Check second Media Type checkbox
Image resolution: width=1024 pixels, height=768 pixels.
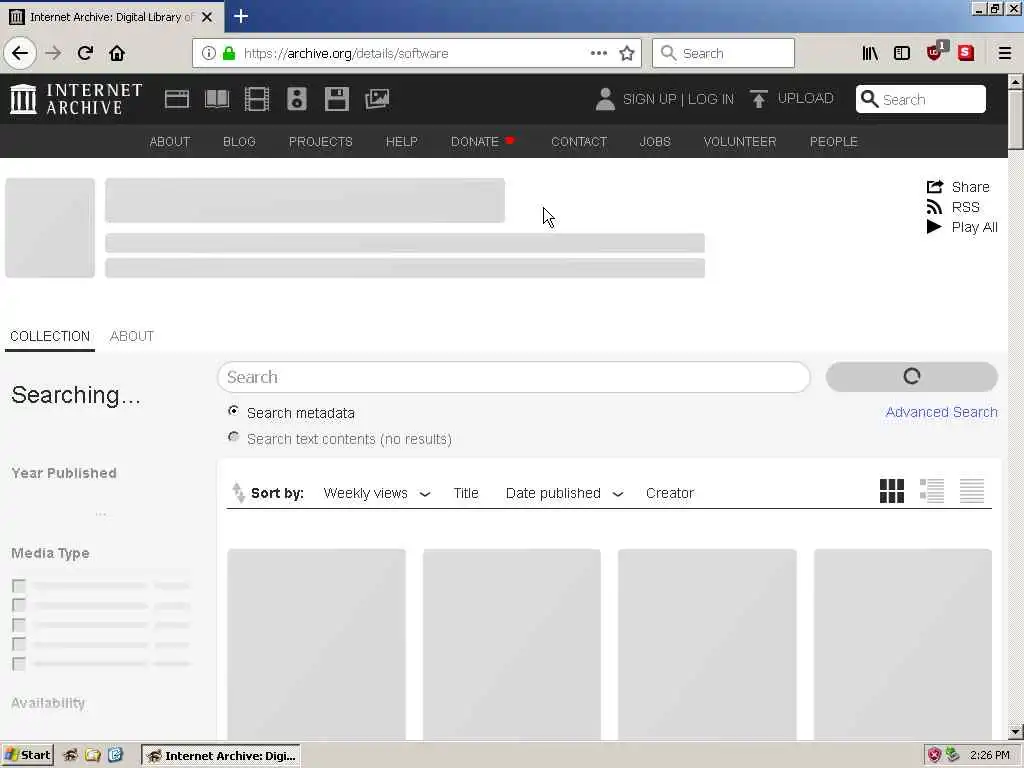coord(19,605)
